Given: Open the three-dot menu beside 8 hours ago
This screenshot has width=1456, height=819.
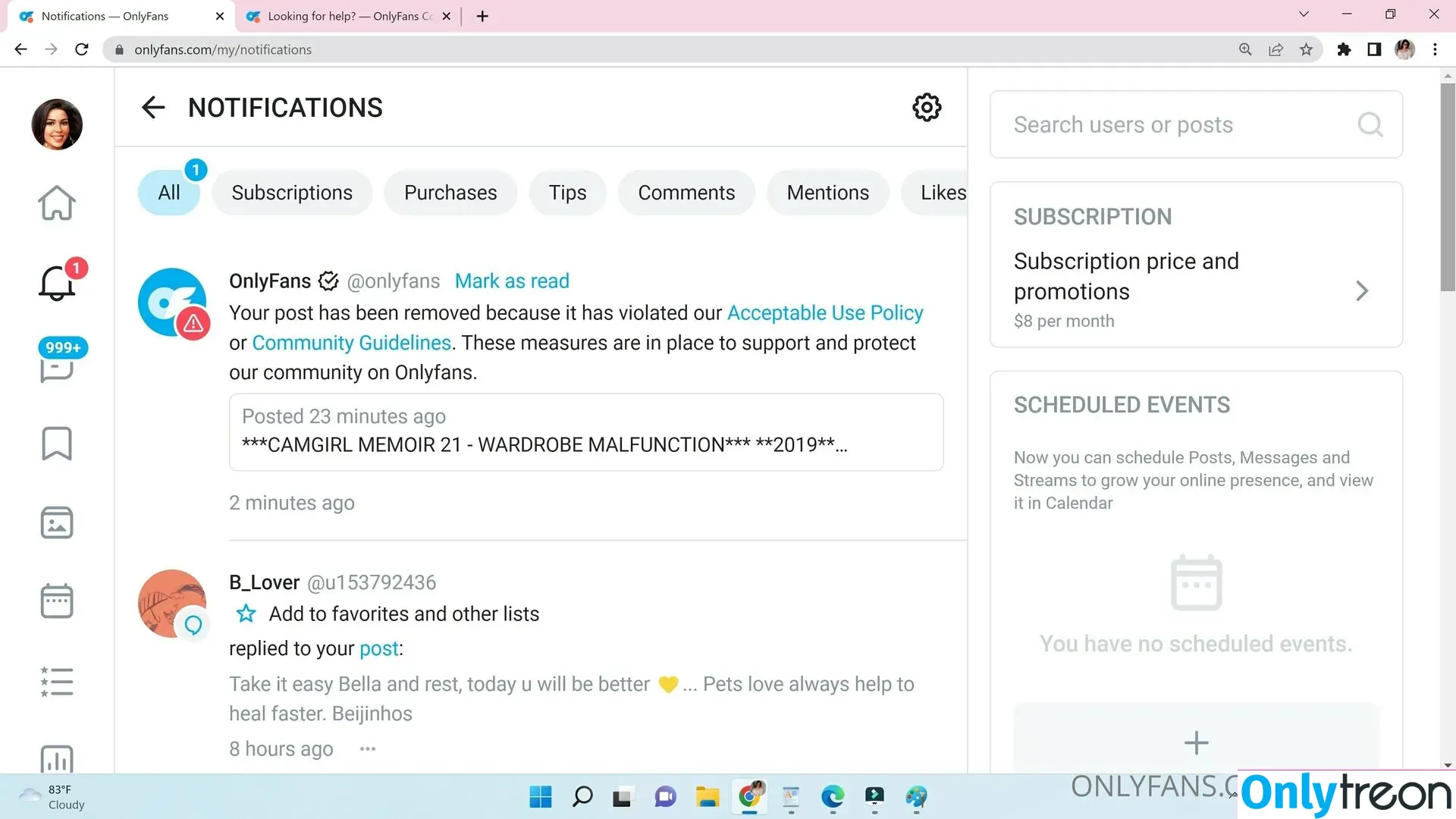Looking at the screenshot, I should coord(368,748).
